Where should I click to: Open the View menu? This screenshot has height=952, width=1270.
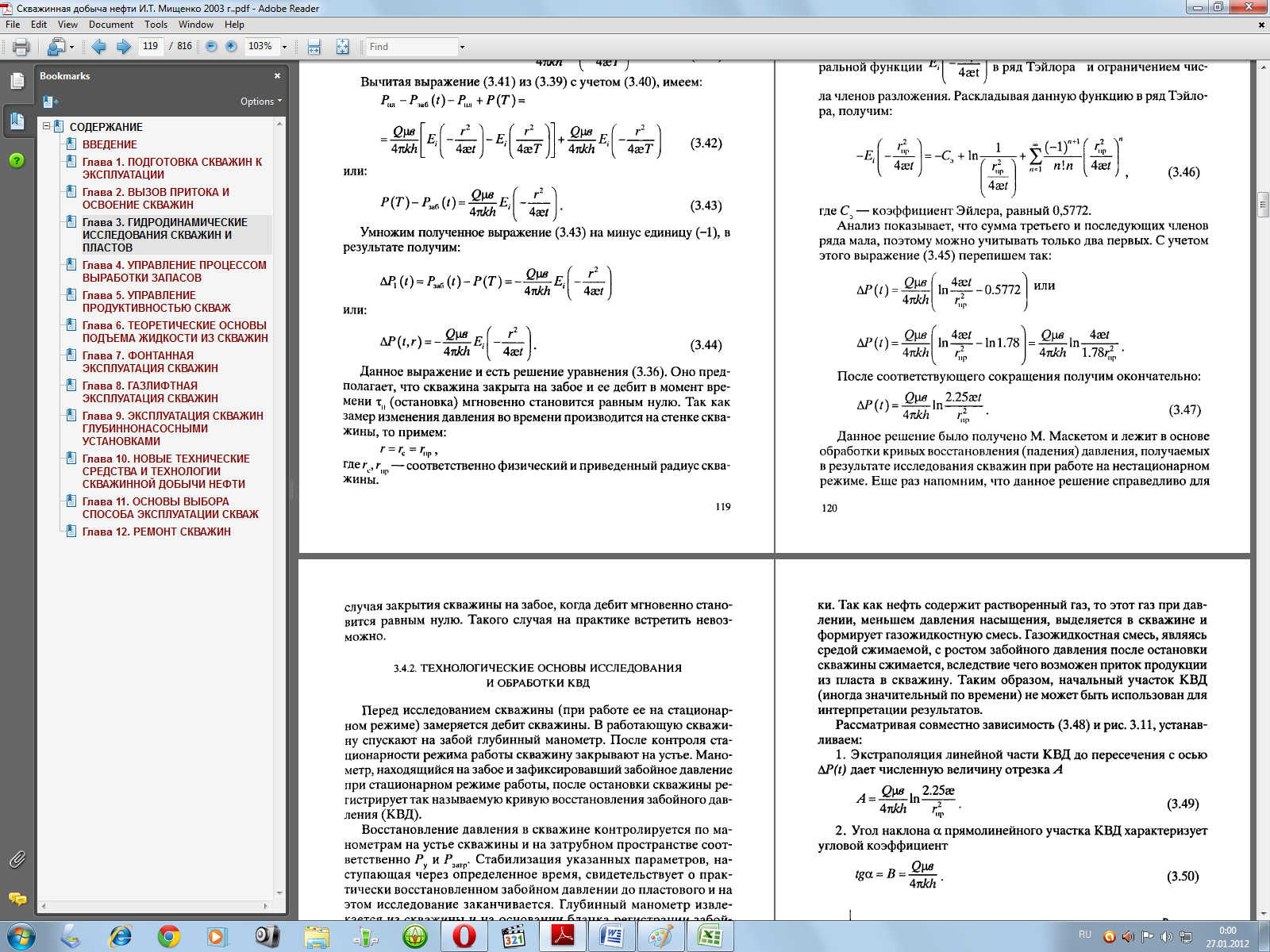67,25
